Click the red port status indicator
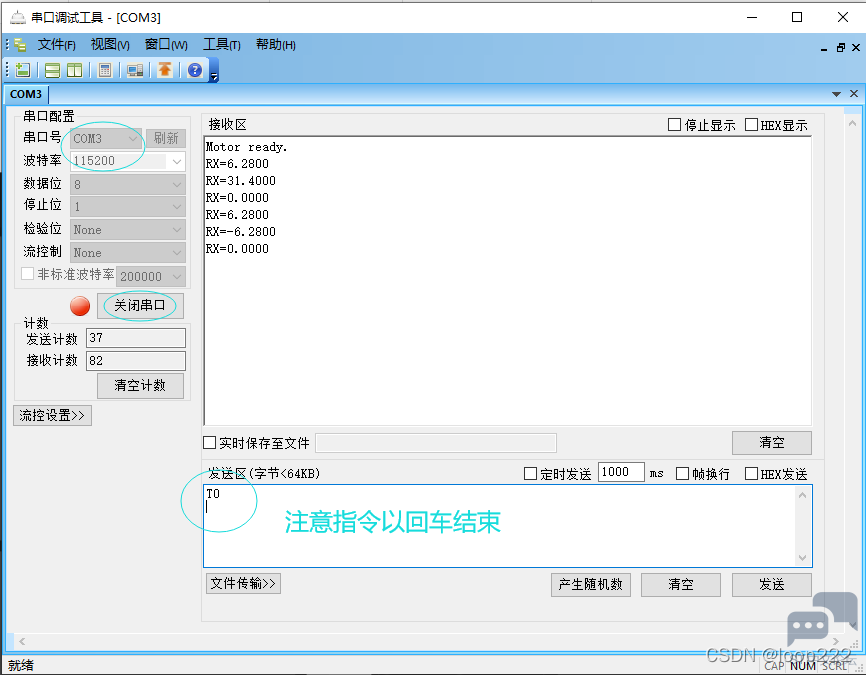The height and width of the screenshot is (675, 866). pos(80,306)
